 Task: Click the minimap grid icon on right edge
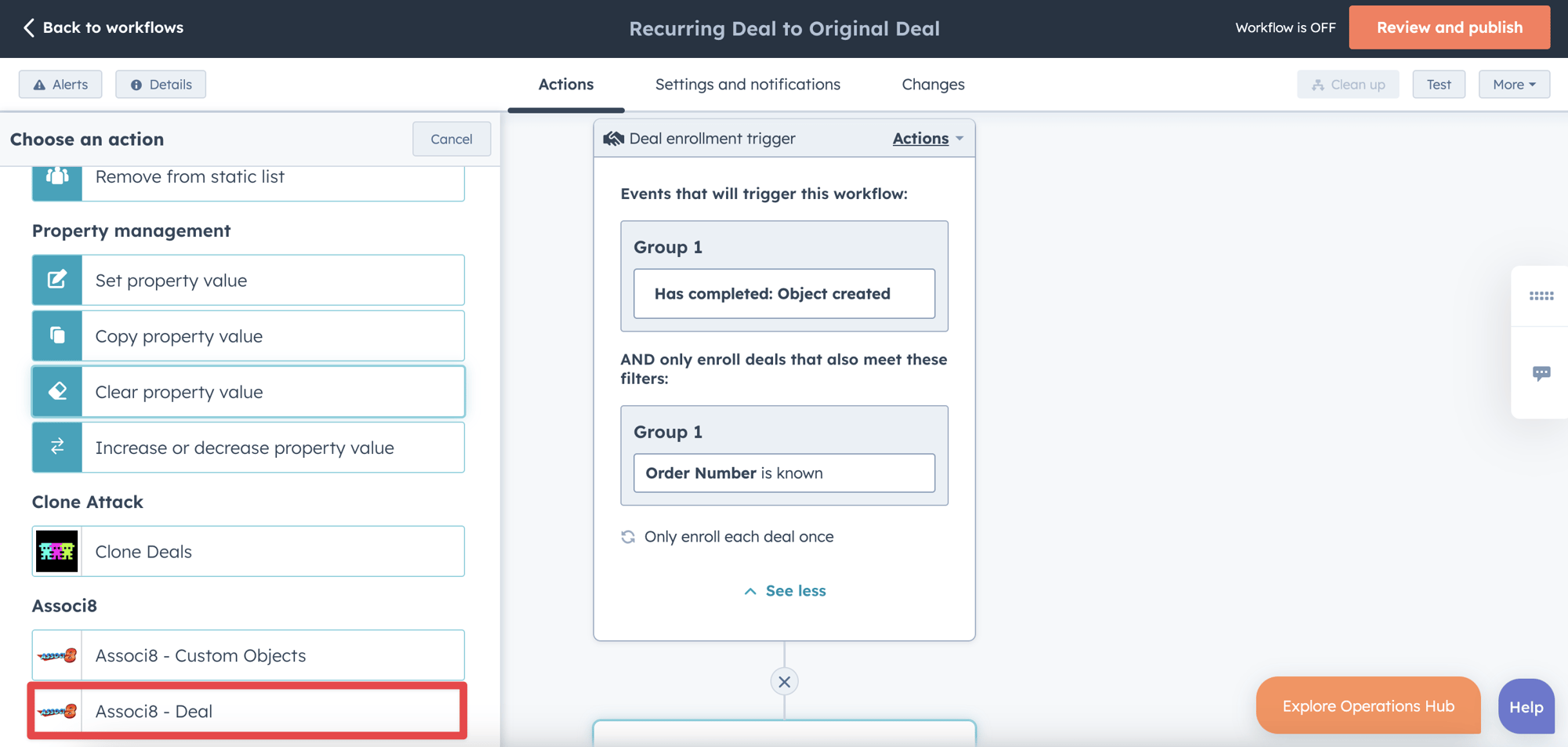[1541, 296]
